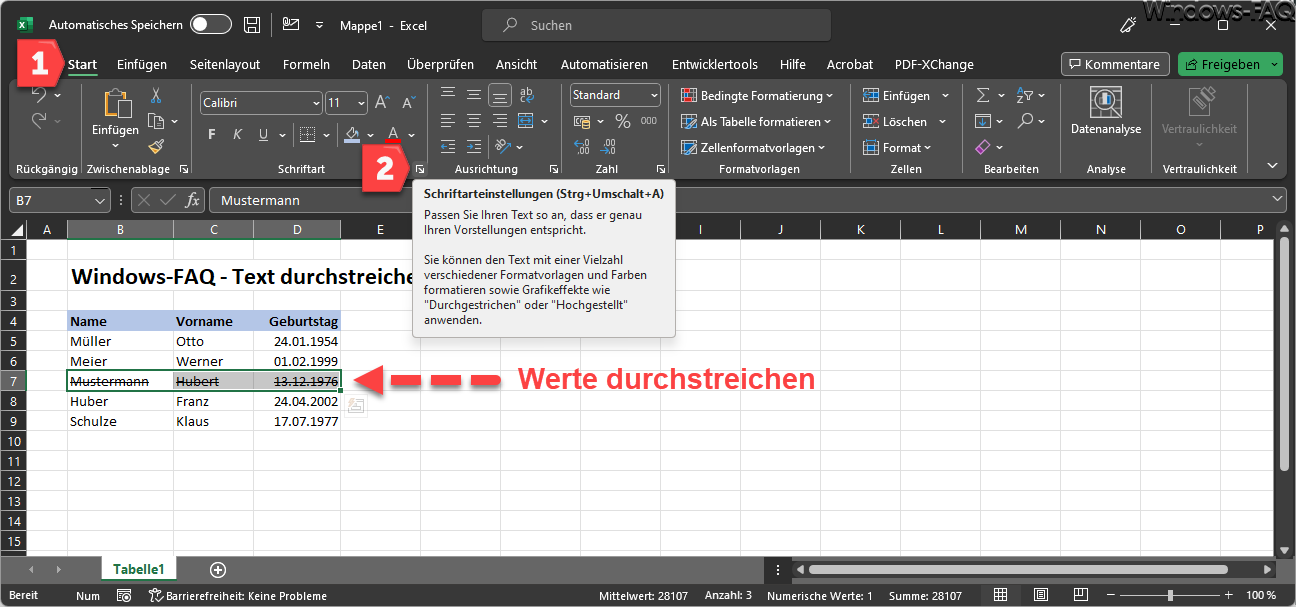Viewport: 1296px width, 607px height.
Task: Click Barrierefreiheit: Keine Probleme status
Action: click(x=238, y=596)
